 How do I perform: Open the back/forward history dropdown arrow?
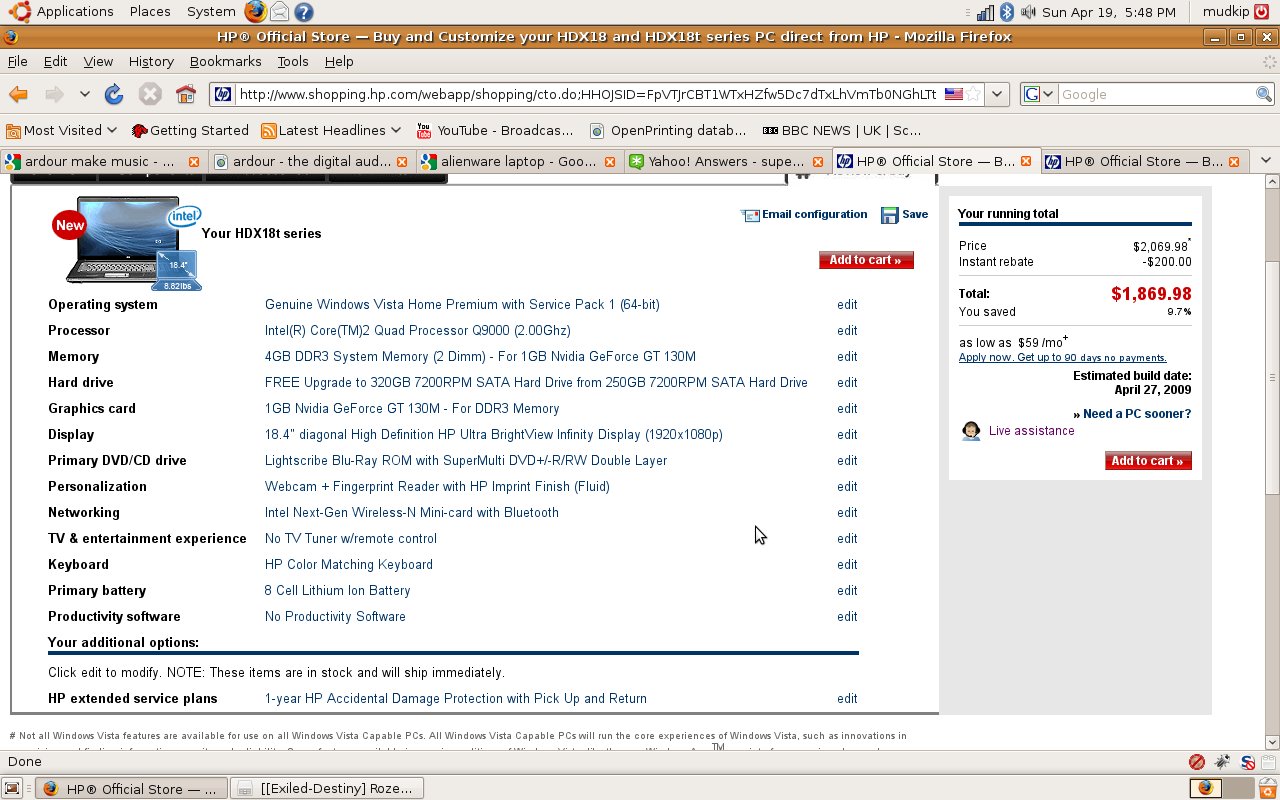point(84,94)
